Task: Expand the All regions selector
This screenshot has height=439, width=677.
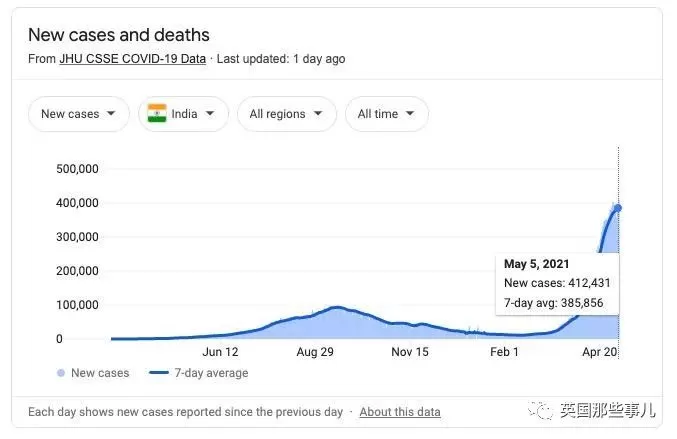Action: [x=287, y=114]
